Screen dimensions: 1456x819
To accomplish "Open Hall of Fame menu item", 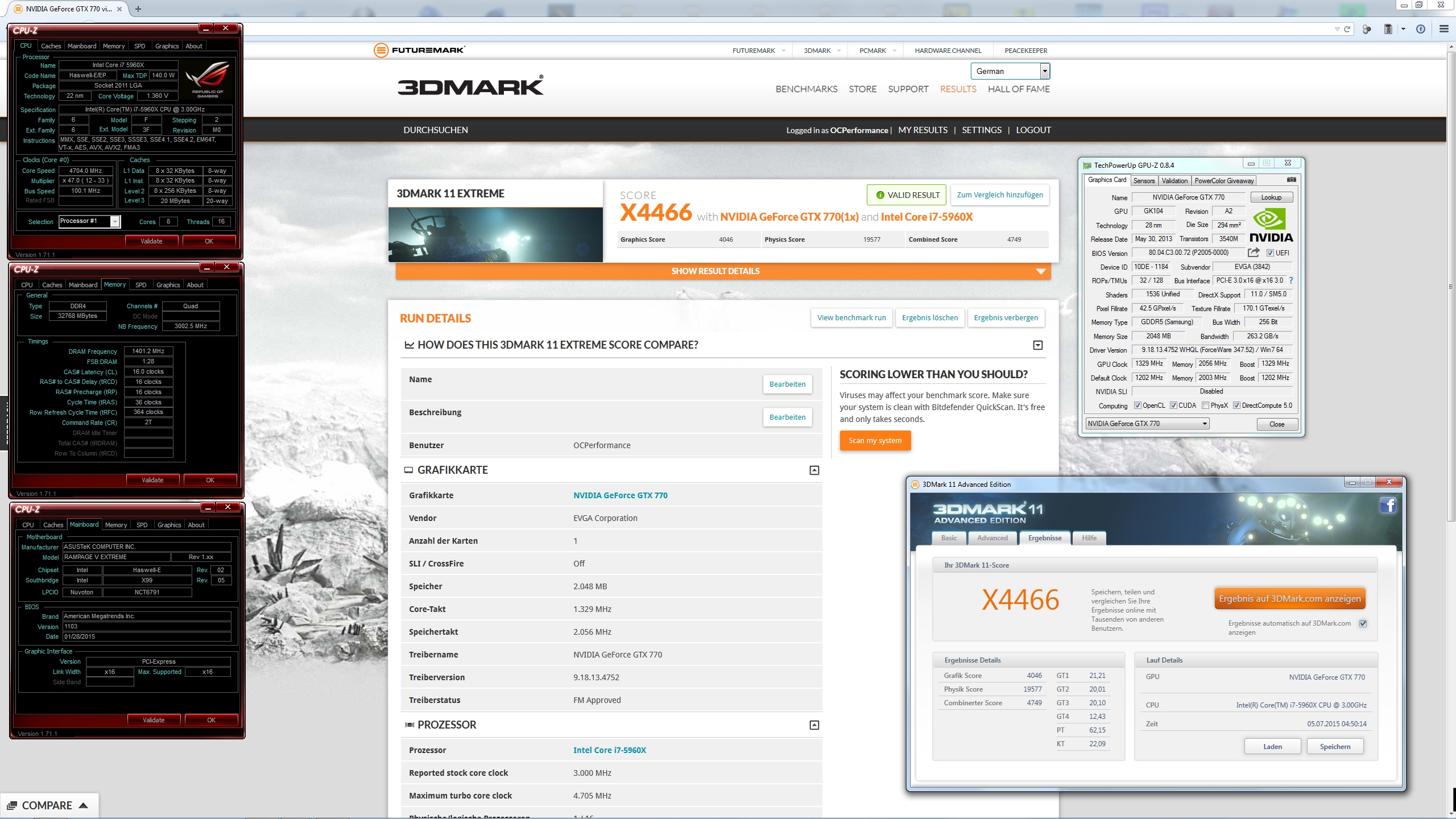I will pyautogui.click(x=1019, y=89).
